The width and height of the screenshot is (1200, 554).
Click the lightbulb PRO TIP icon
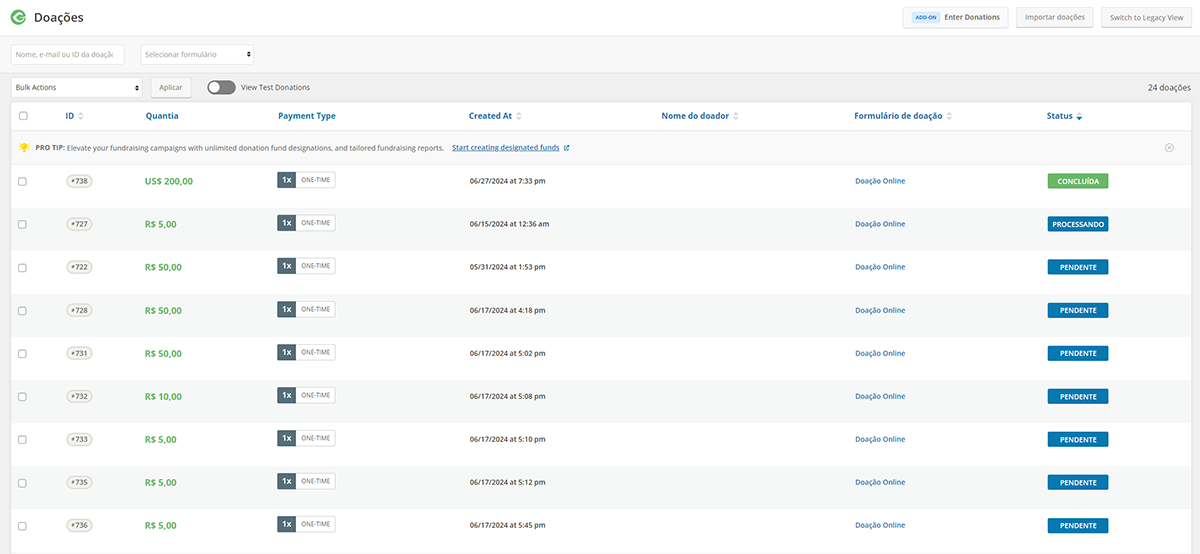click(x=24, y=148)
